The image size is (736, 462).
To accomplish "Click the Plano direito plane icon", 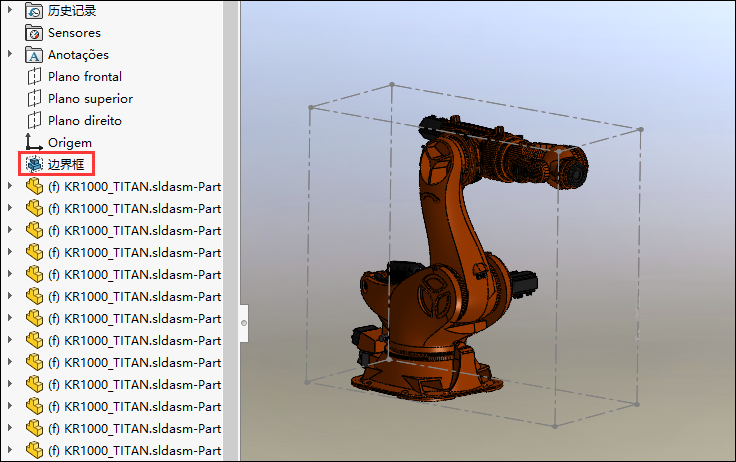I will point(34,121).
